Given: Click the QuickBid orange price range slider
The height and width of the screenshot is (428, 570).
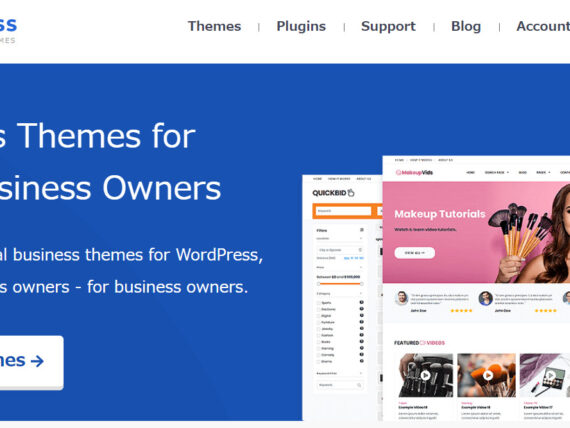Looking at the screenshot, I should tap(340, 284).
